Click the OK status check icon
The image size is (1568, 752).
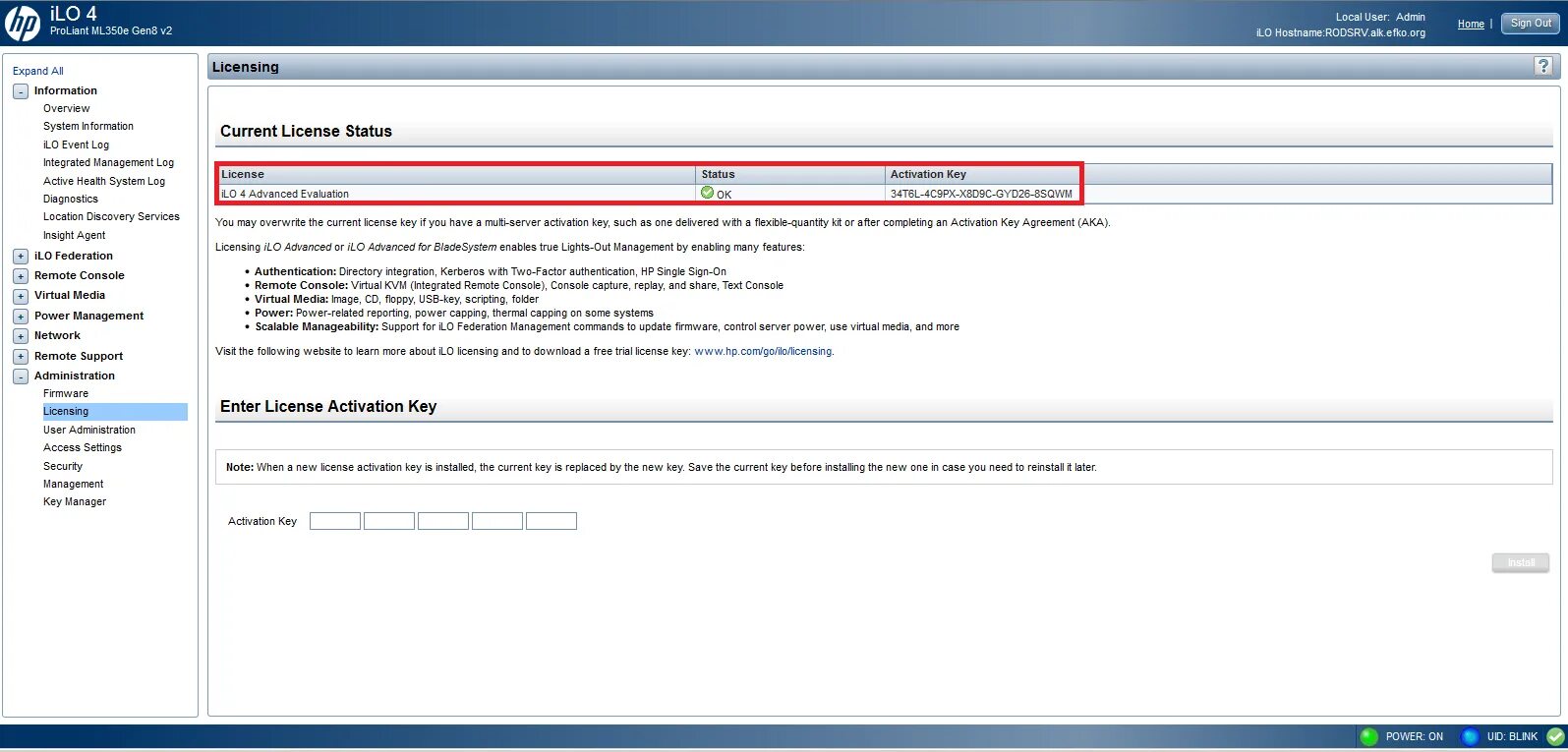click(x=707, y=193)
